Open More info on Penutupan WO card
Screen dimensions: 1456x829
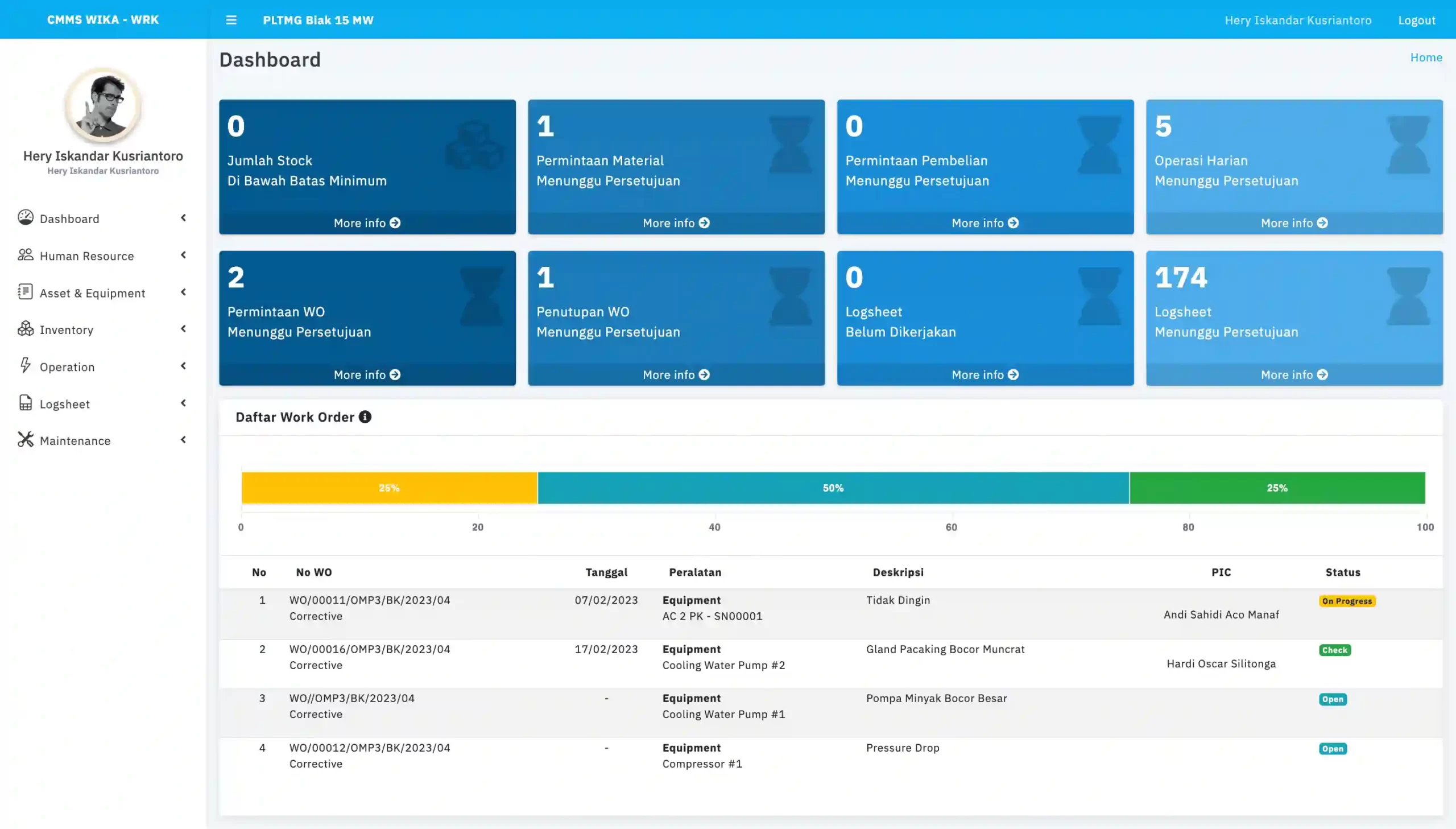point(676,374)
